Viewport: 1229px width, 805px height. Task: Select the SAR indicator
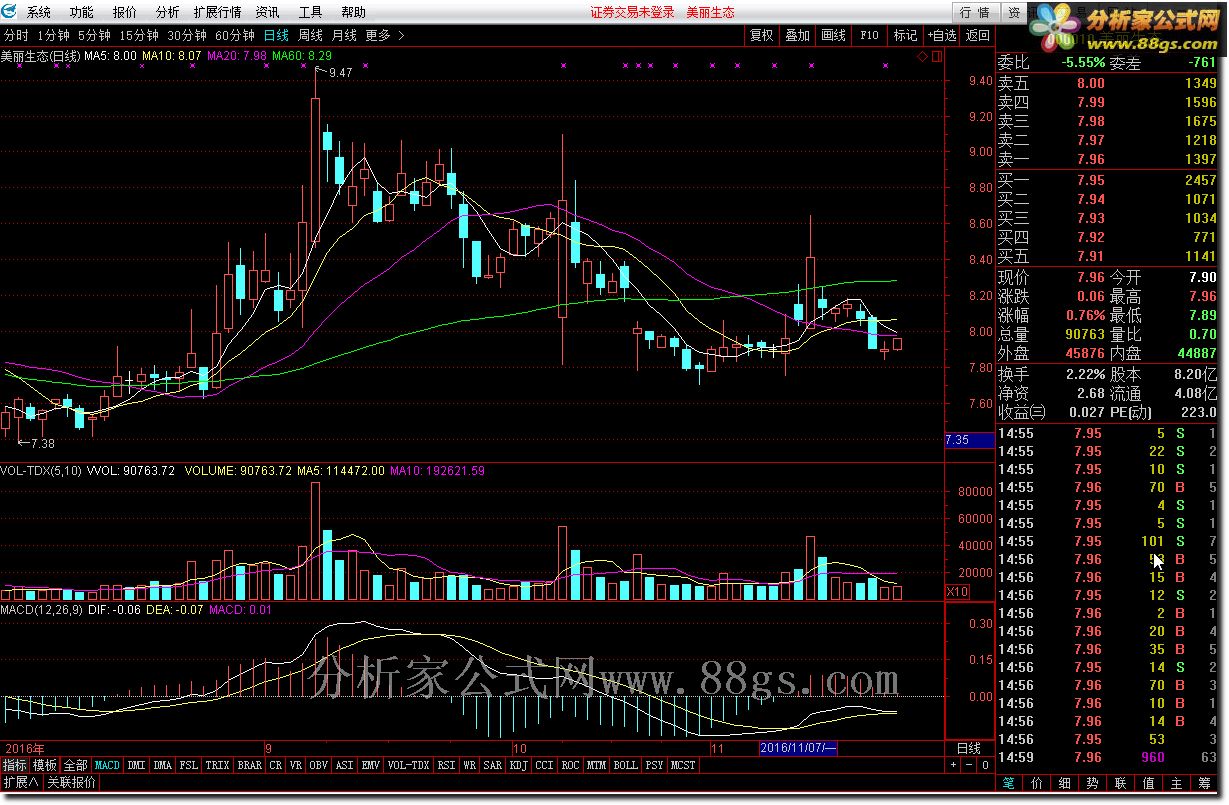[x=493, y=765]
